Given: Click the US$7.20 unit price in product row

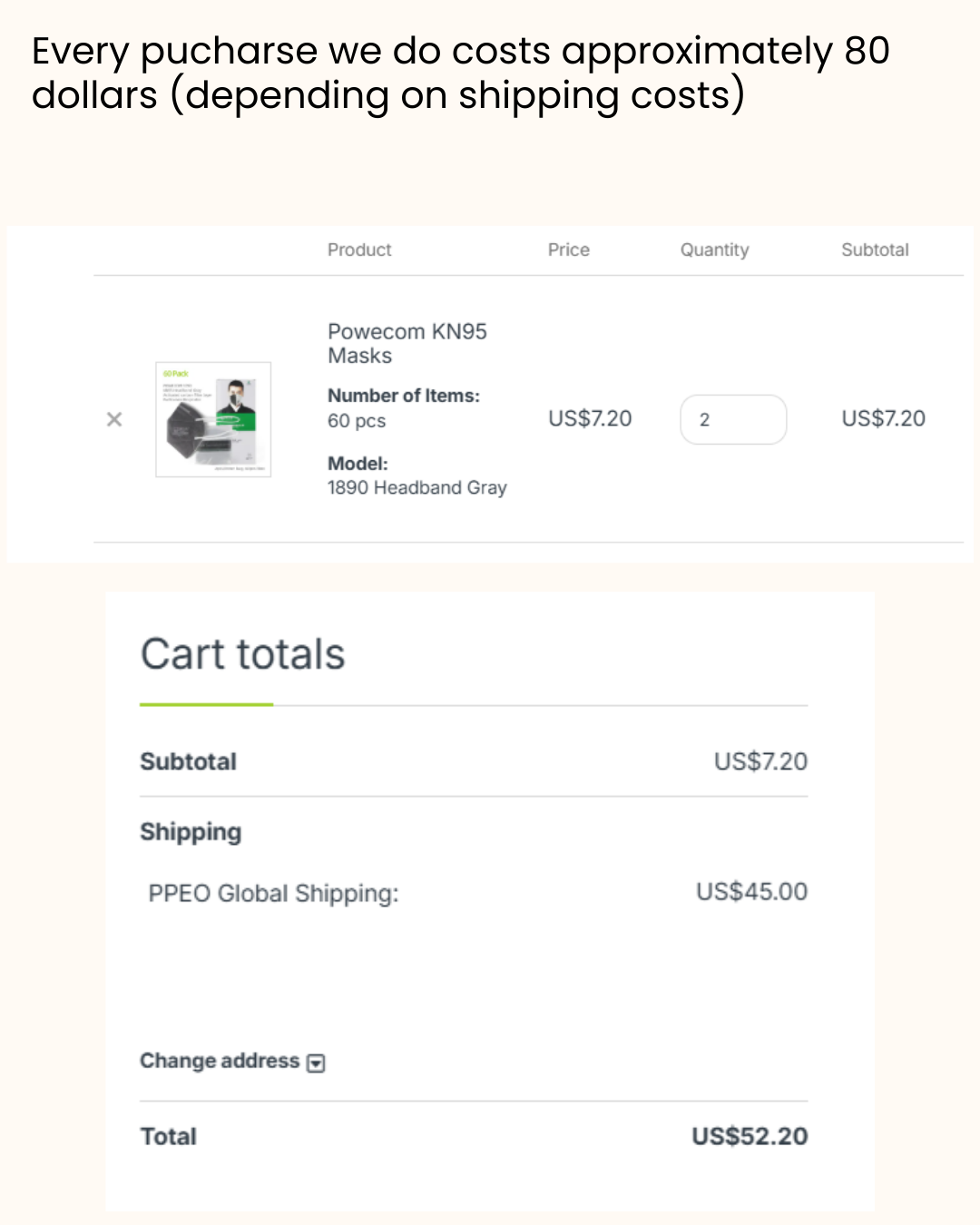Looking at the screenshot, I should [590, 418].
